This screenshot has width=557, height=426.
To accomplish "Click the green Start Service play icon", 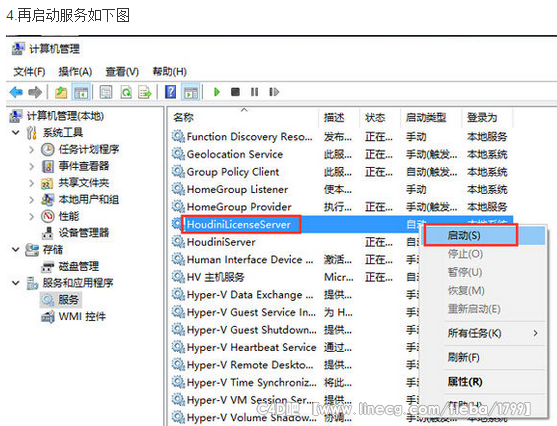I will (217, 92).
